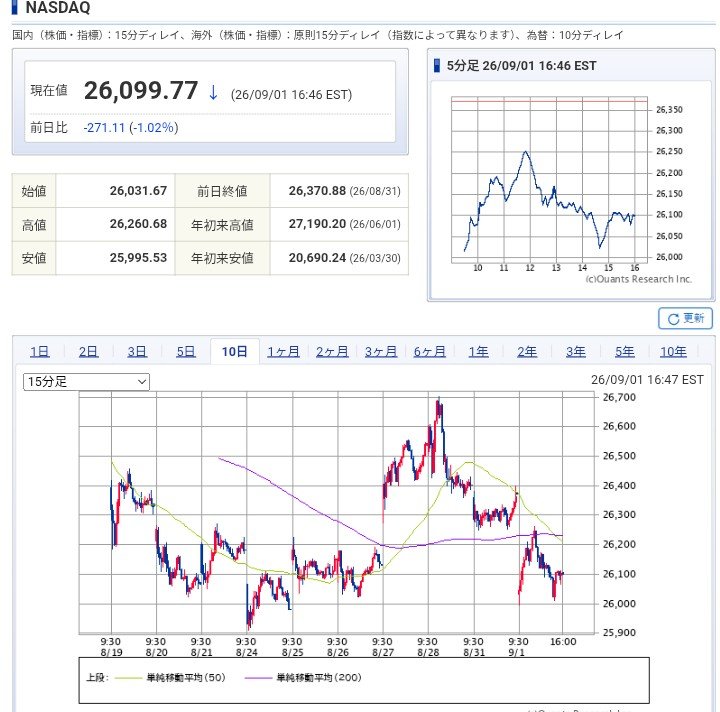Show the 3ヶ月 chart range
The width and height of the screenshot is (720, 712).
381,352
